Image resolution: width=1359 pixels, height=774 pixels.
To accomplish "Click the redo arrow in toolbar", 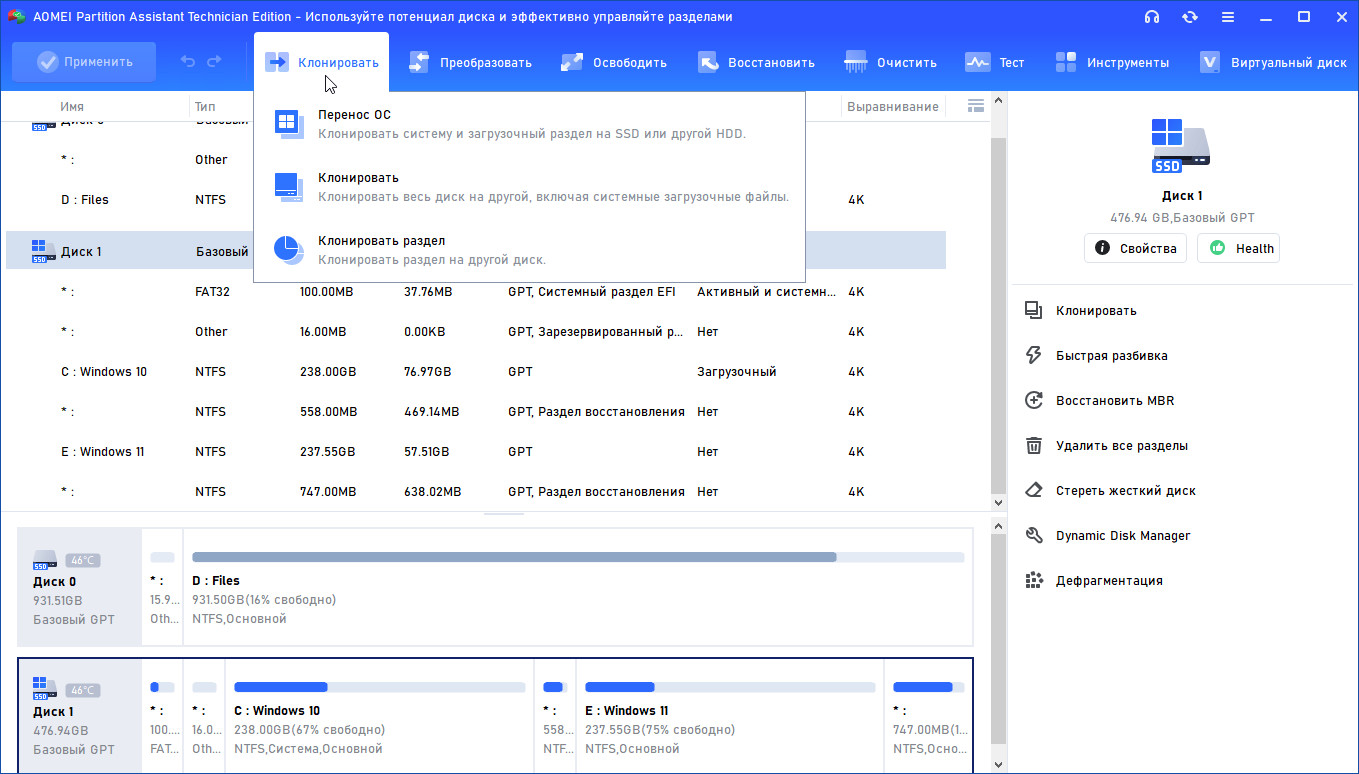I will [214, 62].
